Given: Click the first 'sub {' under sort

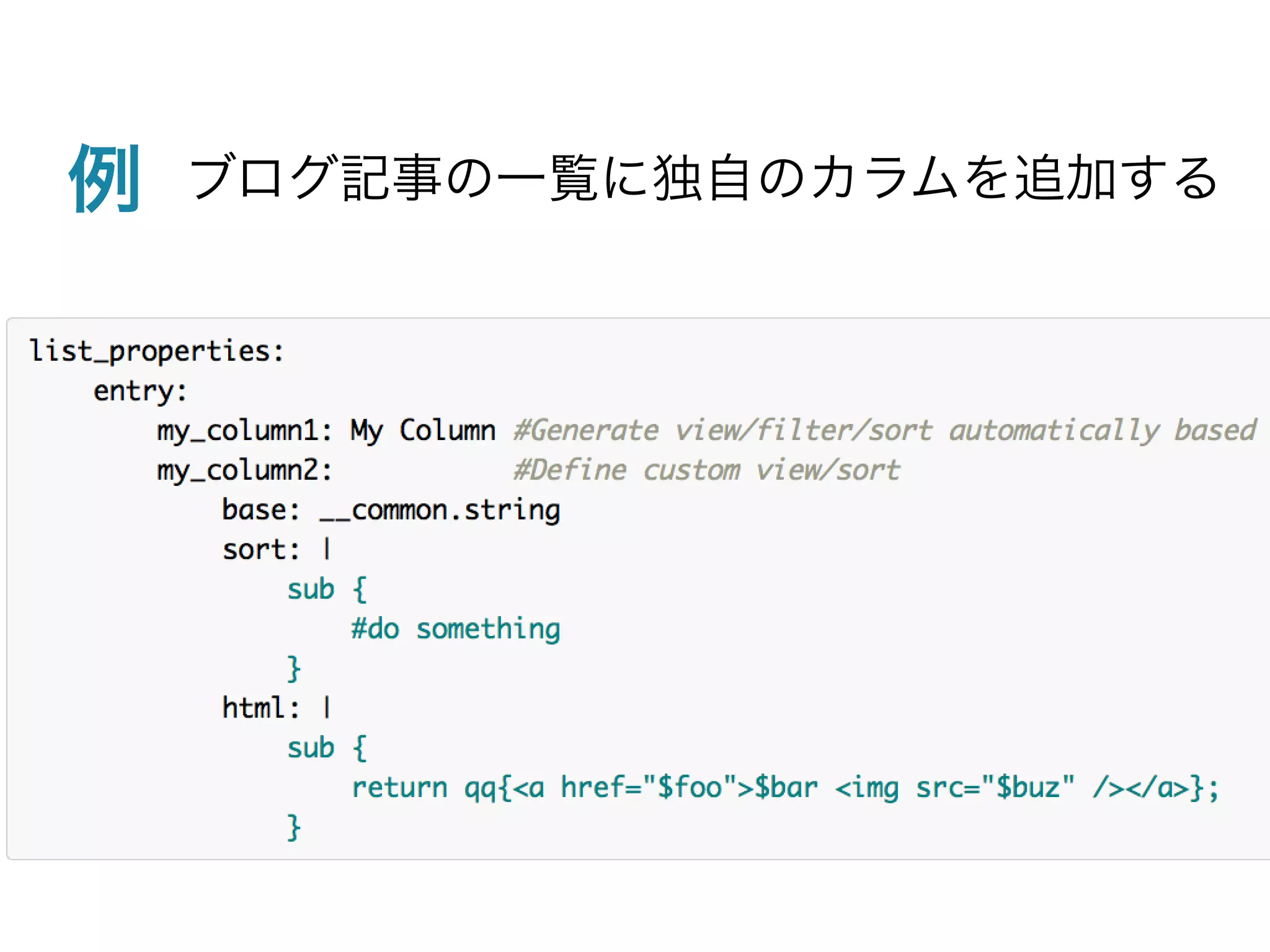Looking at the screenshot, I should pos(327,589).
